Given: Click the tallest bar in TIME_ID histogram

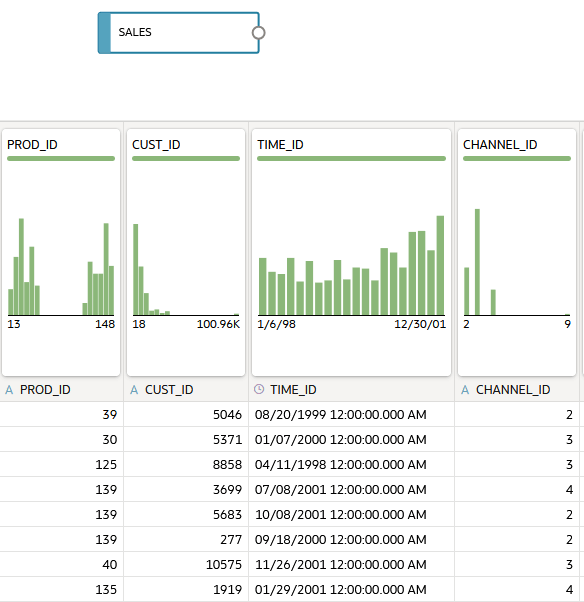Looking at the screenshot, I should [440, 266].
